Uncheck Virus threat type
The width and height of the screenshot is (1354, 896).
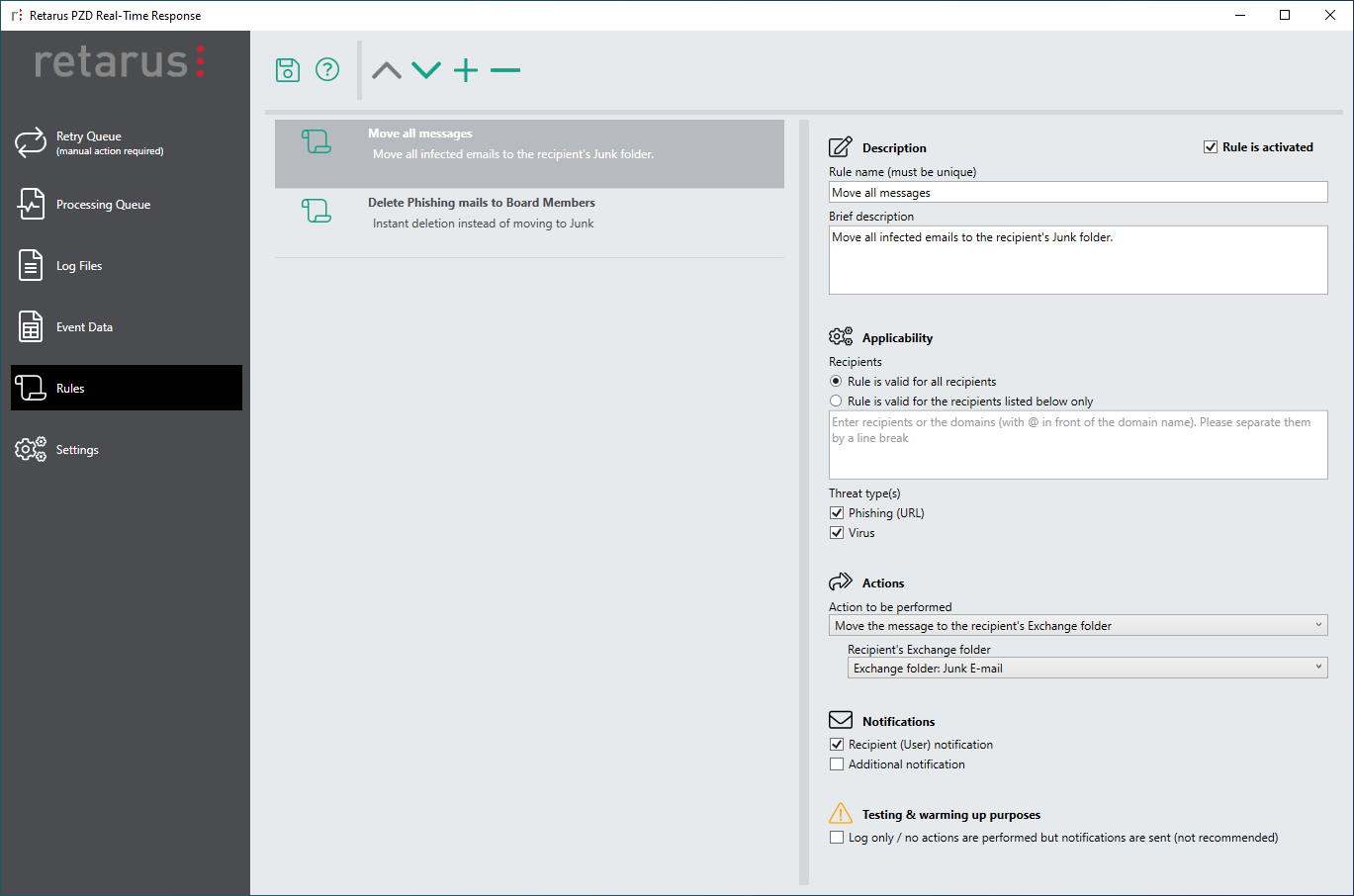[x=837, y=532]
